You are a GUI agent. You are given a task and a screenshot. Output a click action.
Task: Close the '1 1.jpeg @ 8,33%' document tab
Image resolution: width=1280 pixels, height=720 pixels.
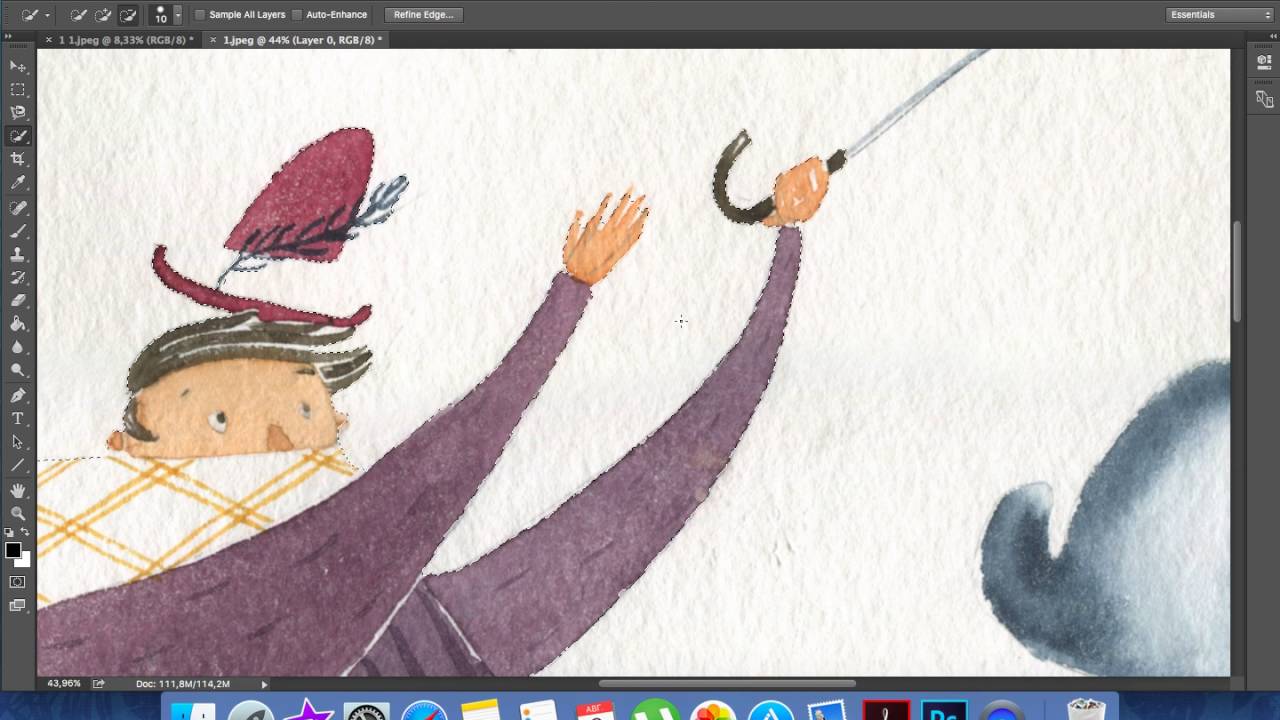tap(48, 40)
